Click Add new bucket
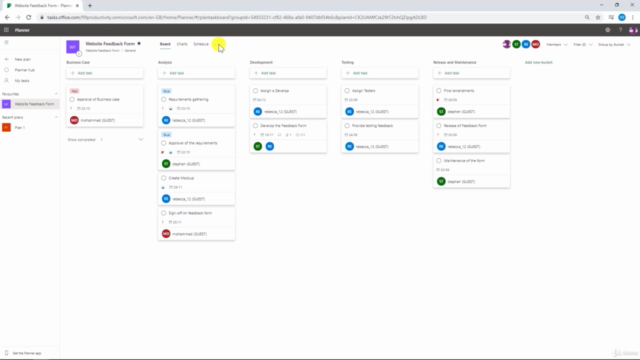This screenshot has height=360, width=640. 538,62
